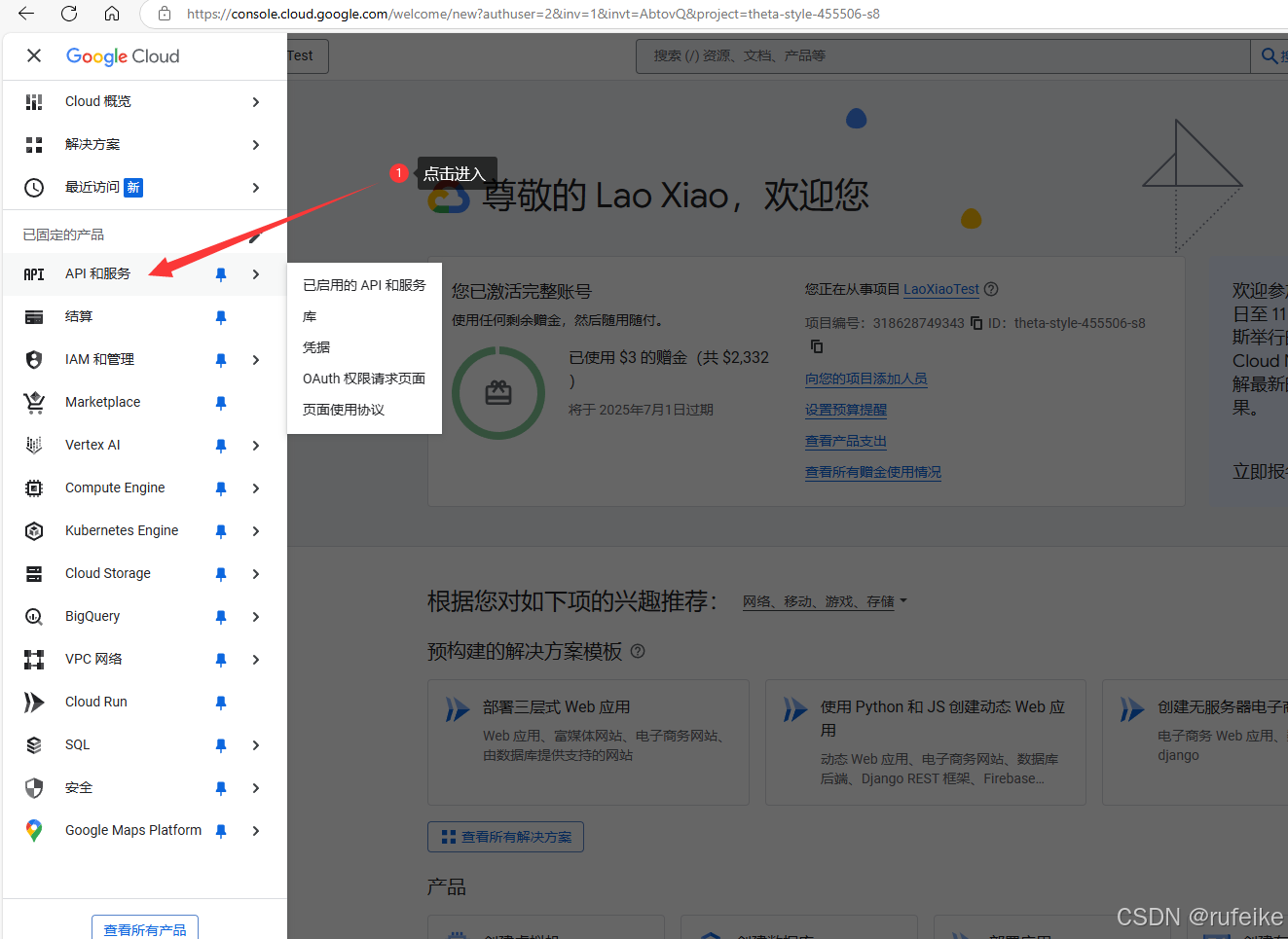Screen dimensions: 1288x939
Task: Click 设置预算提醒 link
Action: (845, 410)
